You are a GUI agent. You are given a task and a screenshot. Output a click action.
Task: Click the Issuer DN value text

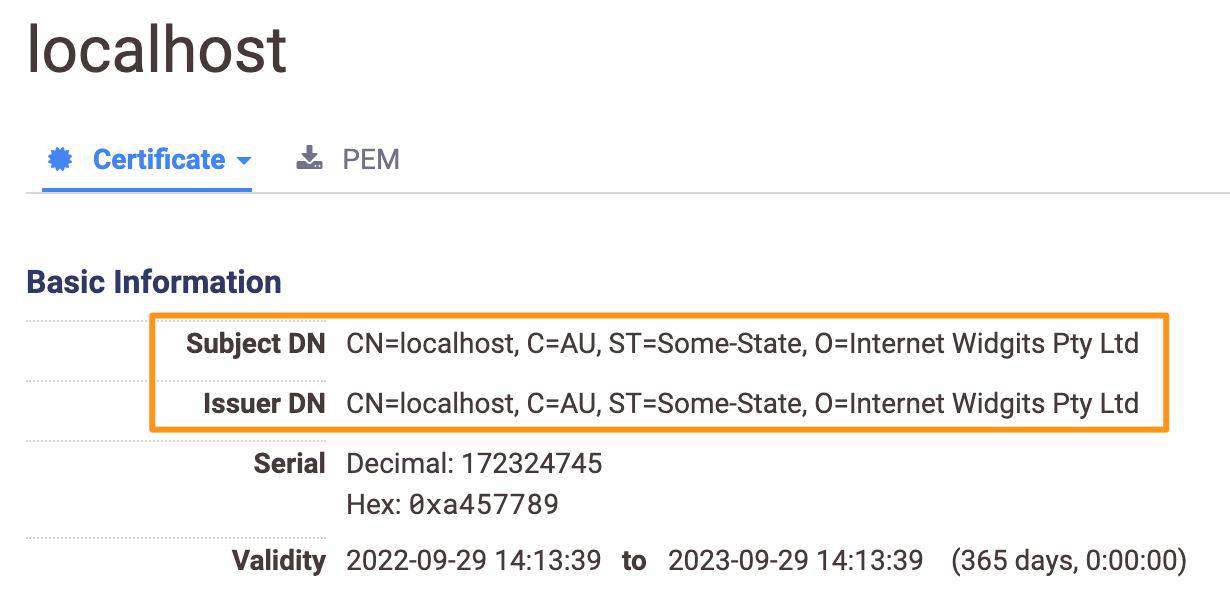(x=742, y=403)
